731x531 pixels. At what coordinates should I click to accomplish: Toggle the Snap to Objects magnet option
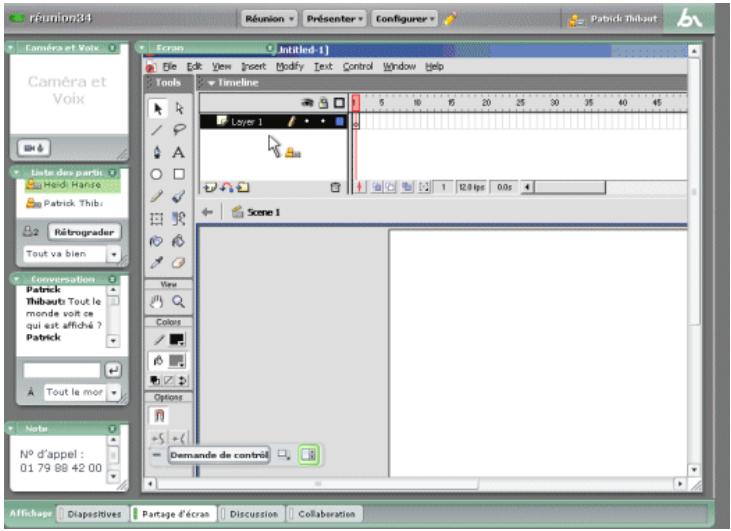(x=159, y=415)
